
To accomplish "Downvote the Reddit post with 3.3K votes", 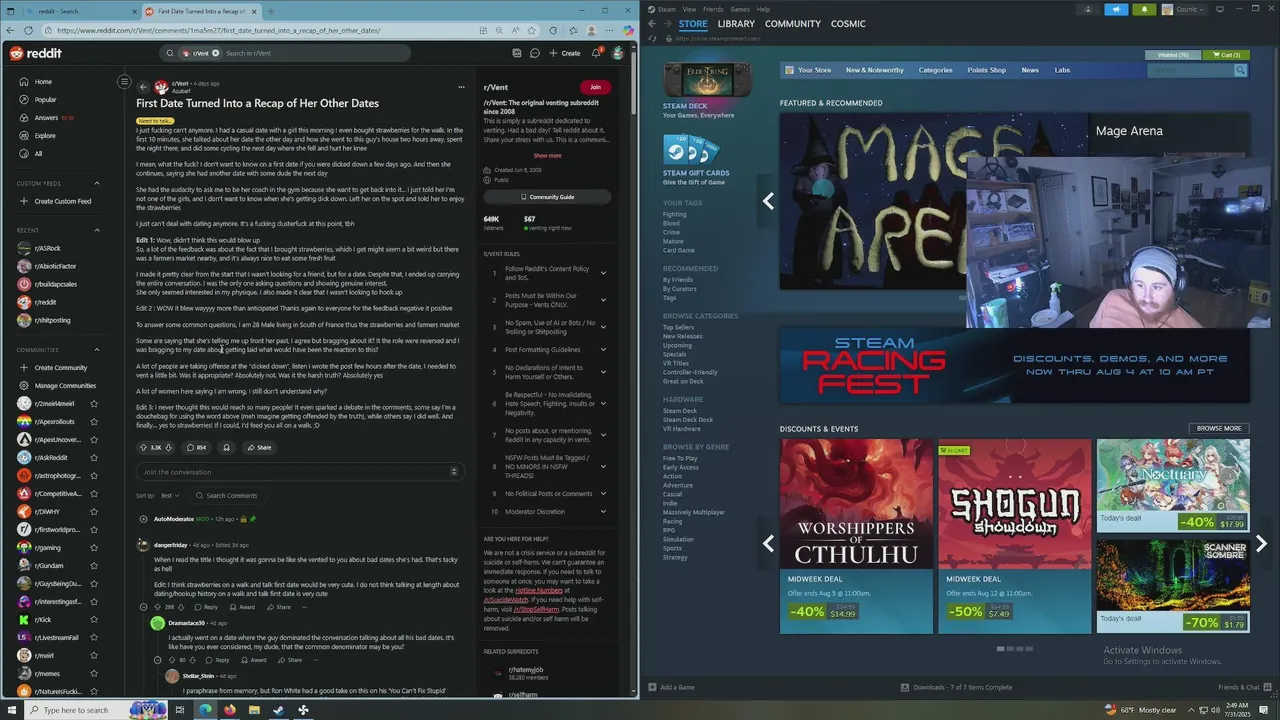I will click(x=168, y=447).
